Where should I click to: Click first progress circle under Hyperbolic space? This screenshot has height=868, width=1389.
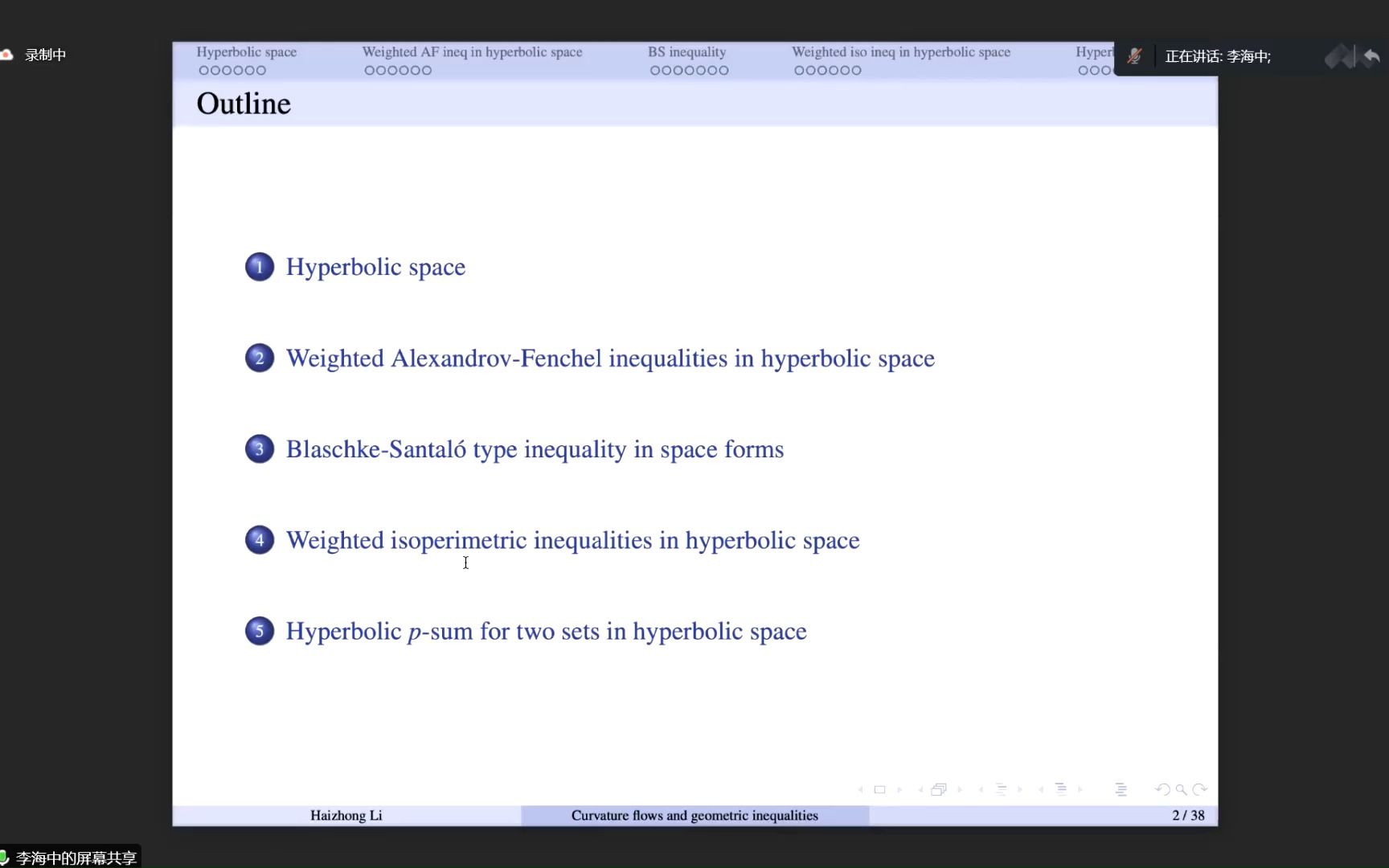tap(204, 71)
